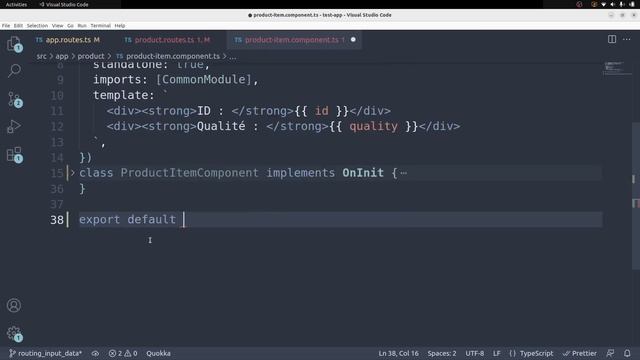
Task: Open the Terminal menu
Action: click(x=100, y=25)
